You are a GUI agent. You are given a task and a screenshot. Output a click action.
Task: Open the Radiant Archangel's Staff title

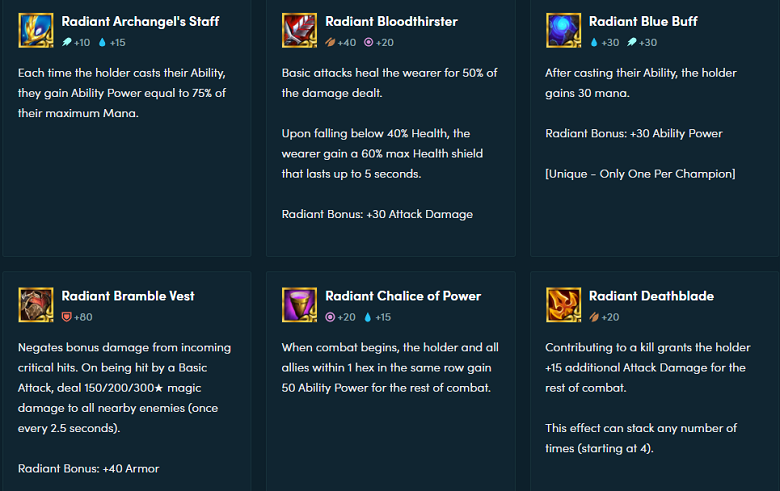click(140, 21)
